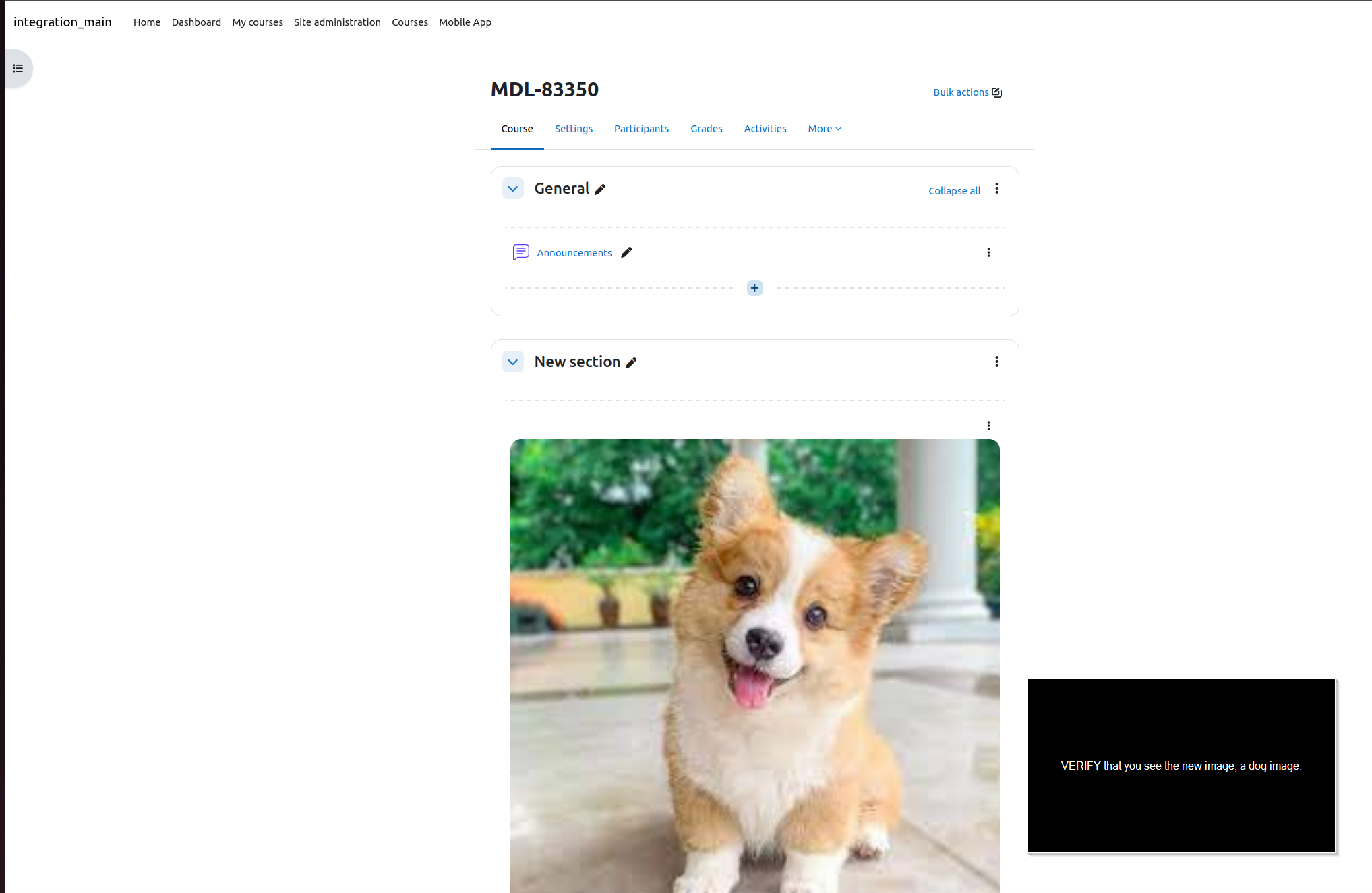Open the Mobile App navigation item
Screen dimensions: 1372x893
(465, 22)
